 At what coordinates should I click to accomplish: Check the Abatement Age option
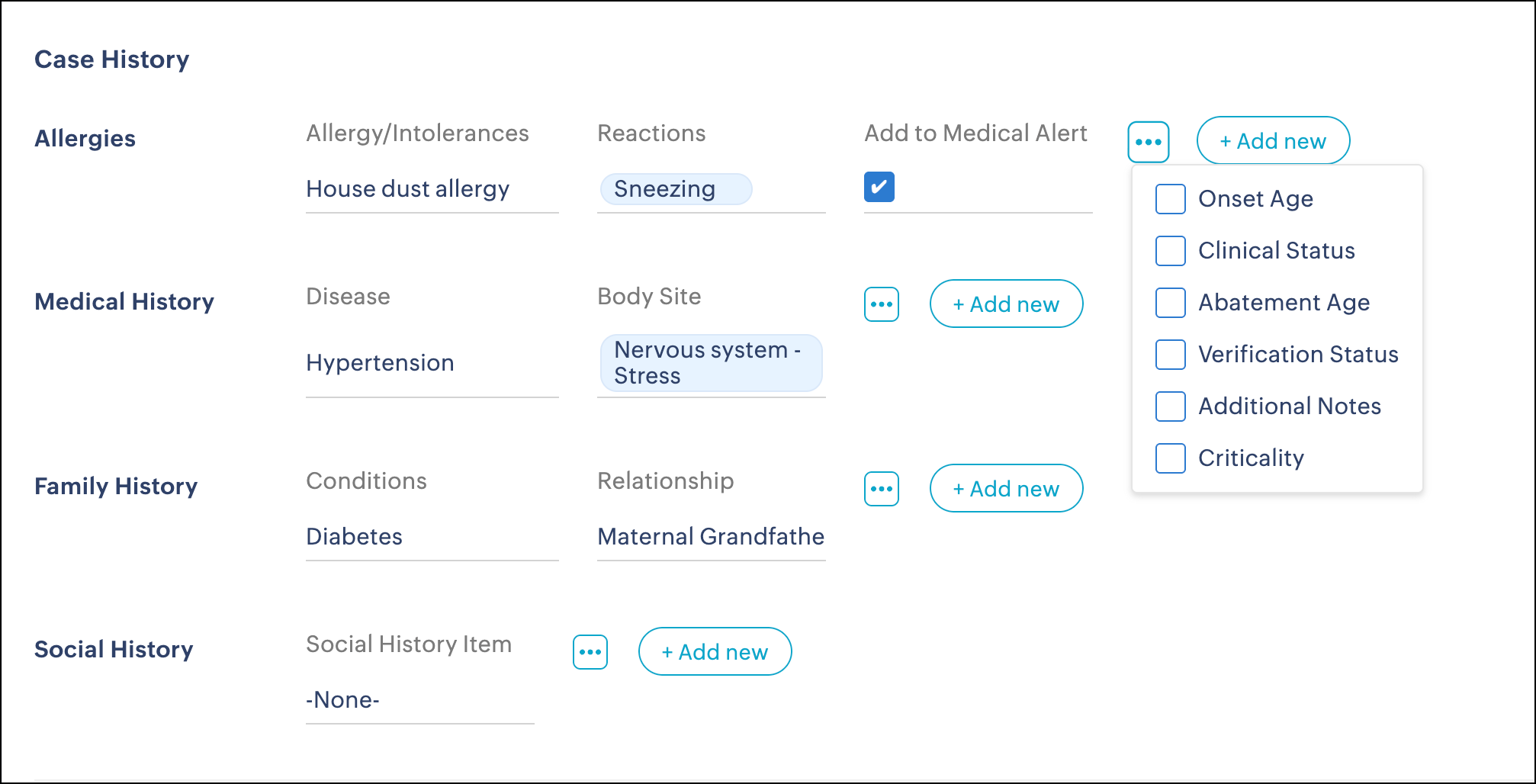tap(1170, 303)
